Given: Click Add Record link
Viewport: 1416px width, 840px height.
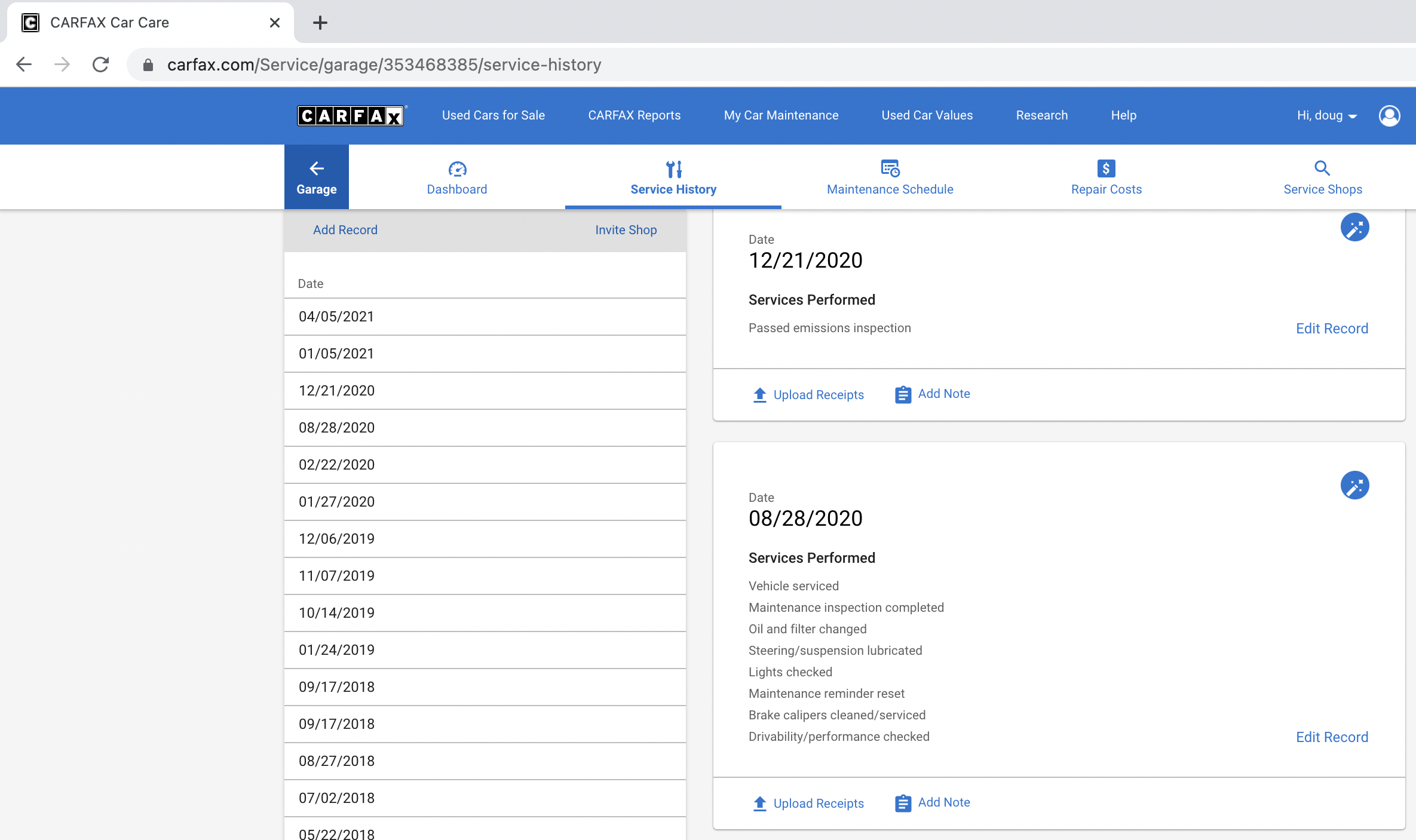Looking at the screenshot, I should 345,230.
